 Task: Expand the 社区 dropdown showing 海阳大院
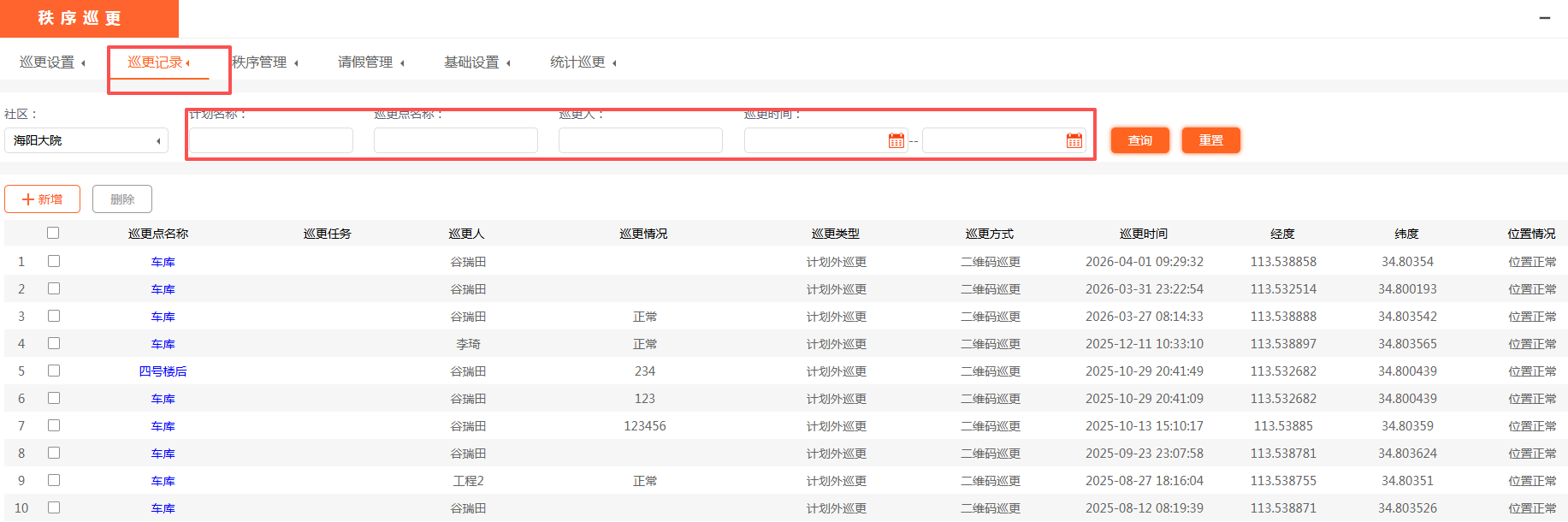pyautogui.click(x=86, y=140)
